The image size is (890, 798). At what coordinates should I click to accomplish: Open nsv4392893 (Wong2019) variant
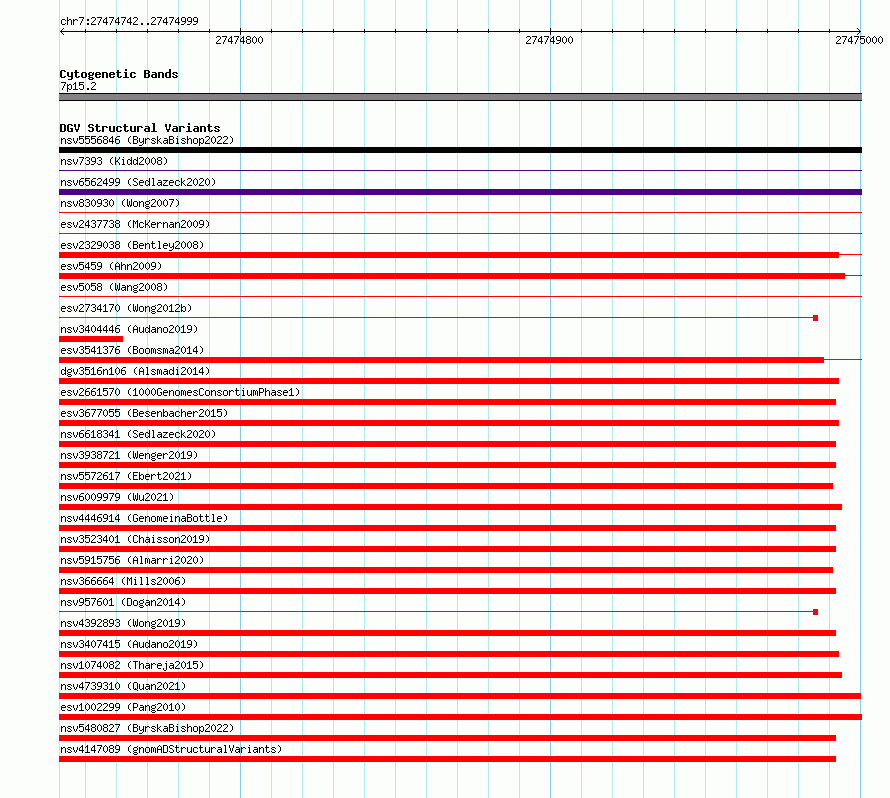click(123, 623)
